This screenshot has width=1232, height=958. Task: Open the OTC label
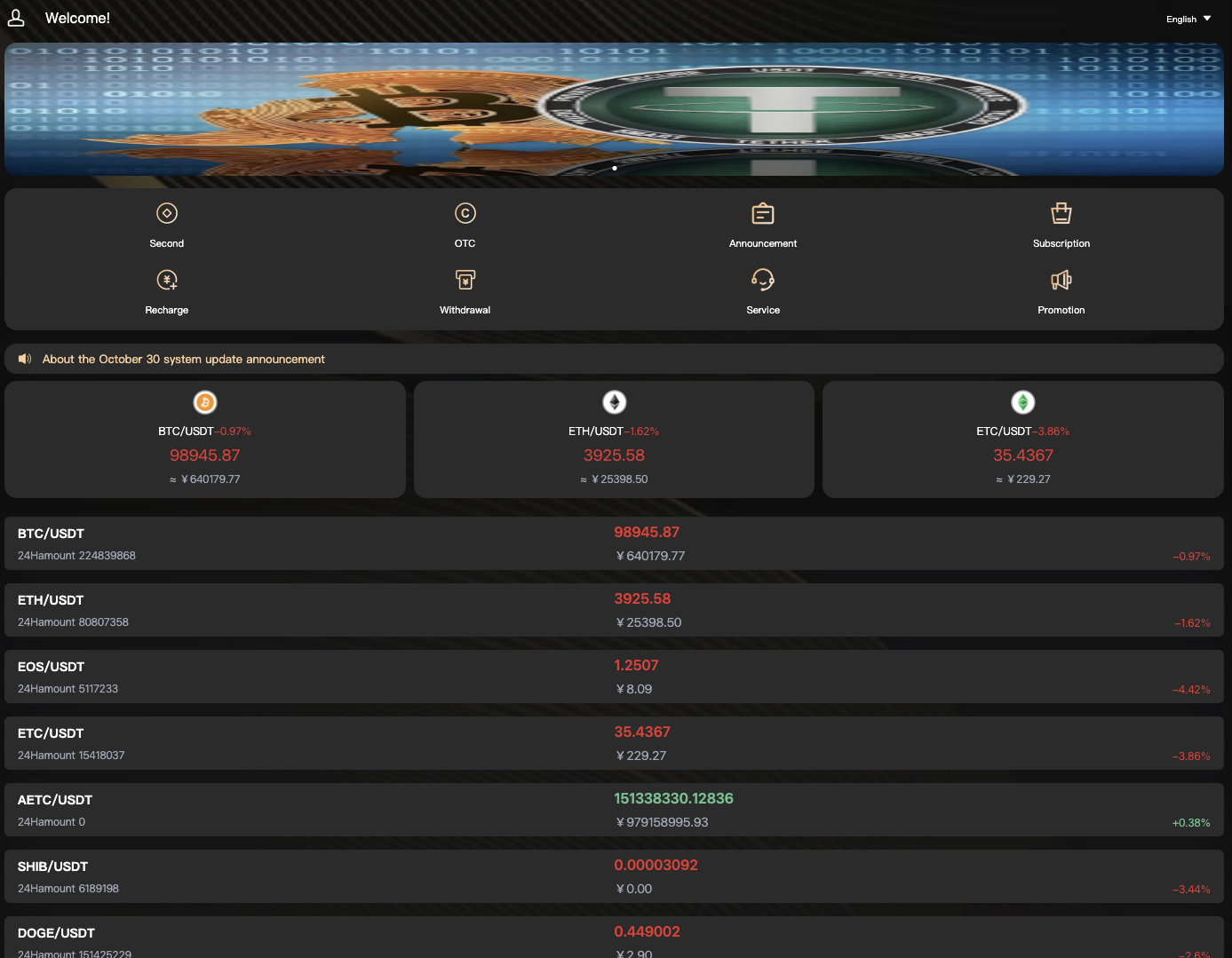coord(465,243)
